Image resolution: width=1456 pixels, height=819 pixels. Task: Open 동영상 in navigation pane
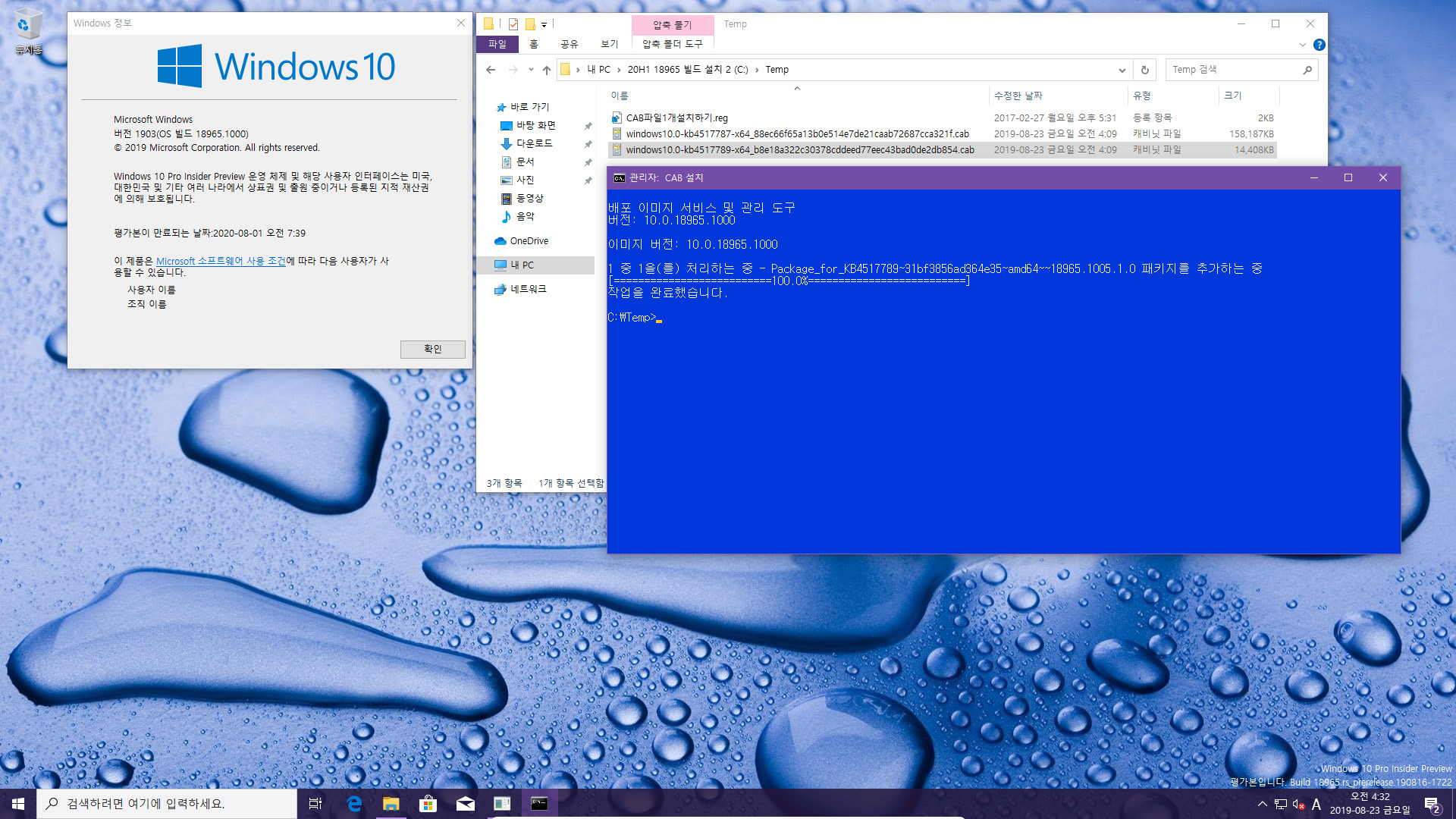(529, 198)
